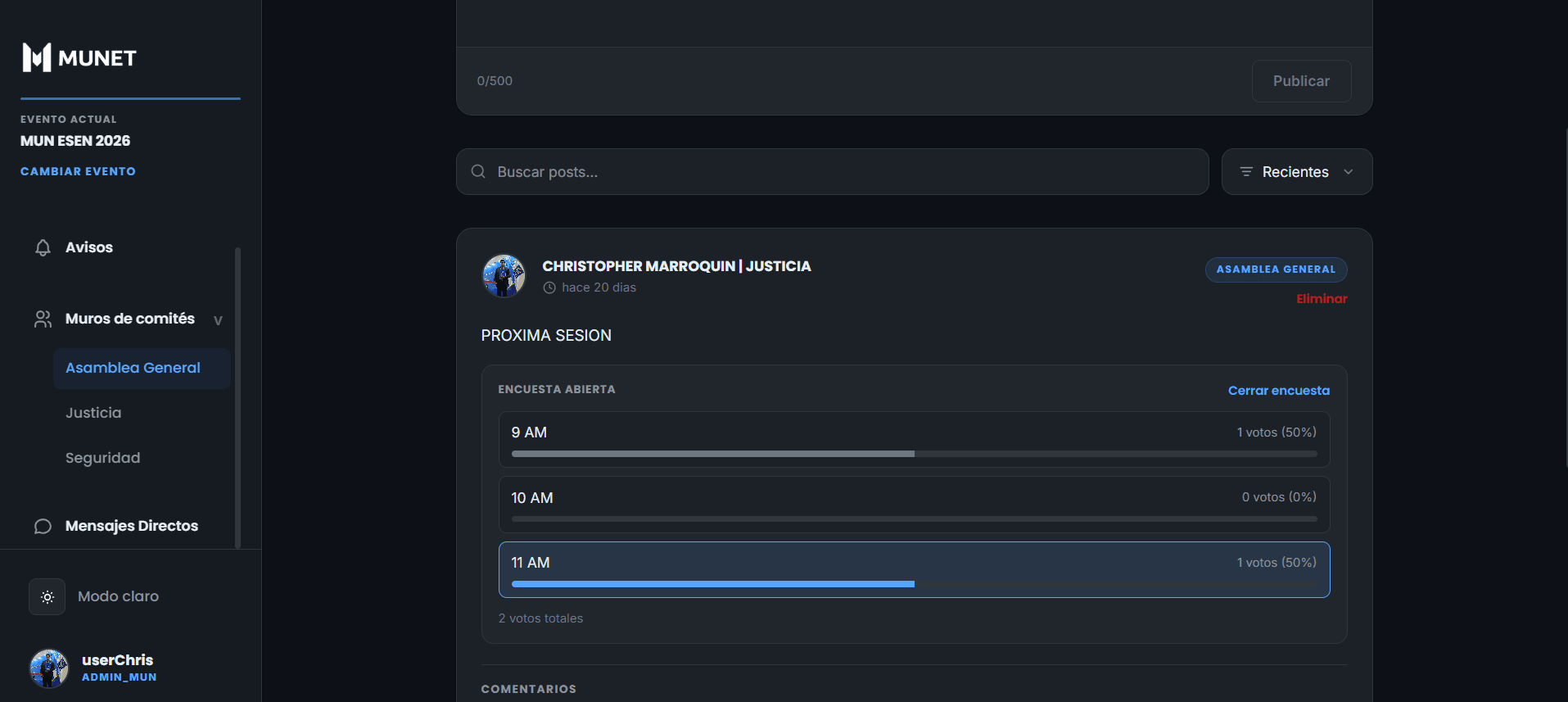
Task: Open userChris profile avatar
Action: pyautogui.click(x=49, y=668)
